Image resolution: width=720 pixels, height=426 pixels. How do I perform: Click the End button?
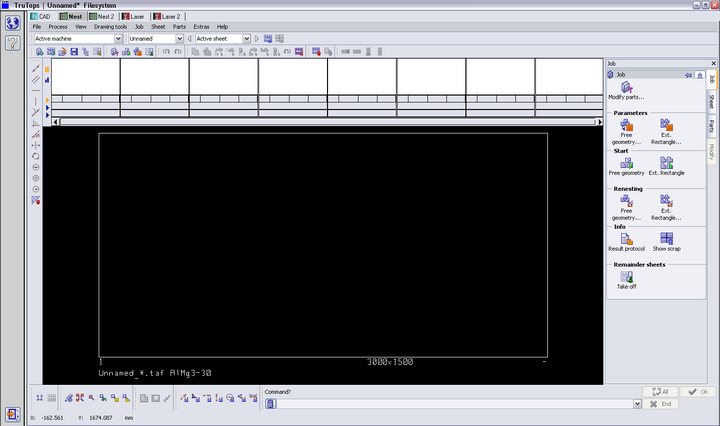pyautogui.click(x=660, y=404)
